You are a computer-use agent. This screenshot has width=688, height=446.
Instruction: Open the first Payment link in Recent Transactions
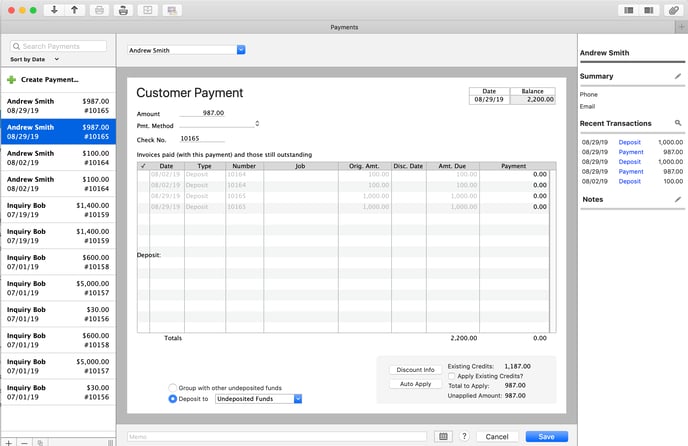coord(631,152)
